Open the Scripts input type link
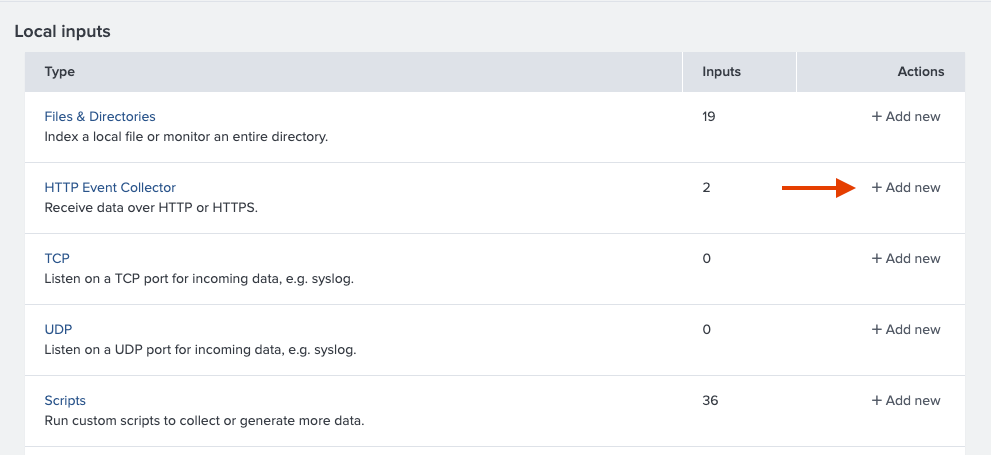 click(65, 401)
